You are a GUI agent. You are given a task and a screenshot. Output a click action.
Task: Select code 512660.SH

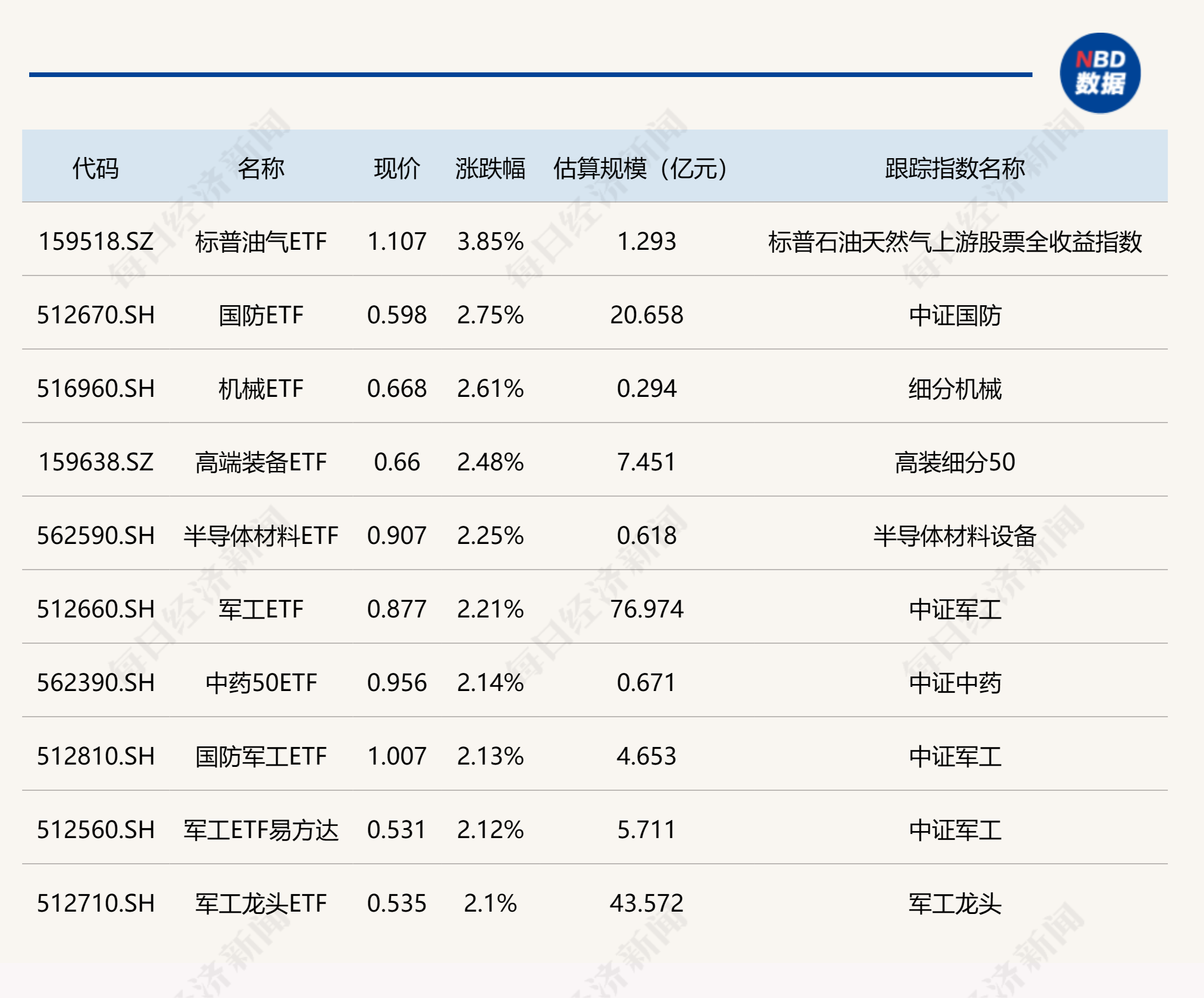96,609
